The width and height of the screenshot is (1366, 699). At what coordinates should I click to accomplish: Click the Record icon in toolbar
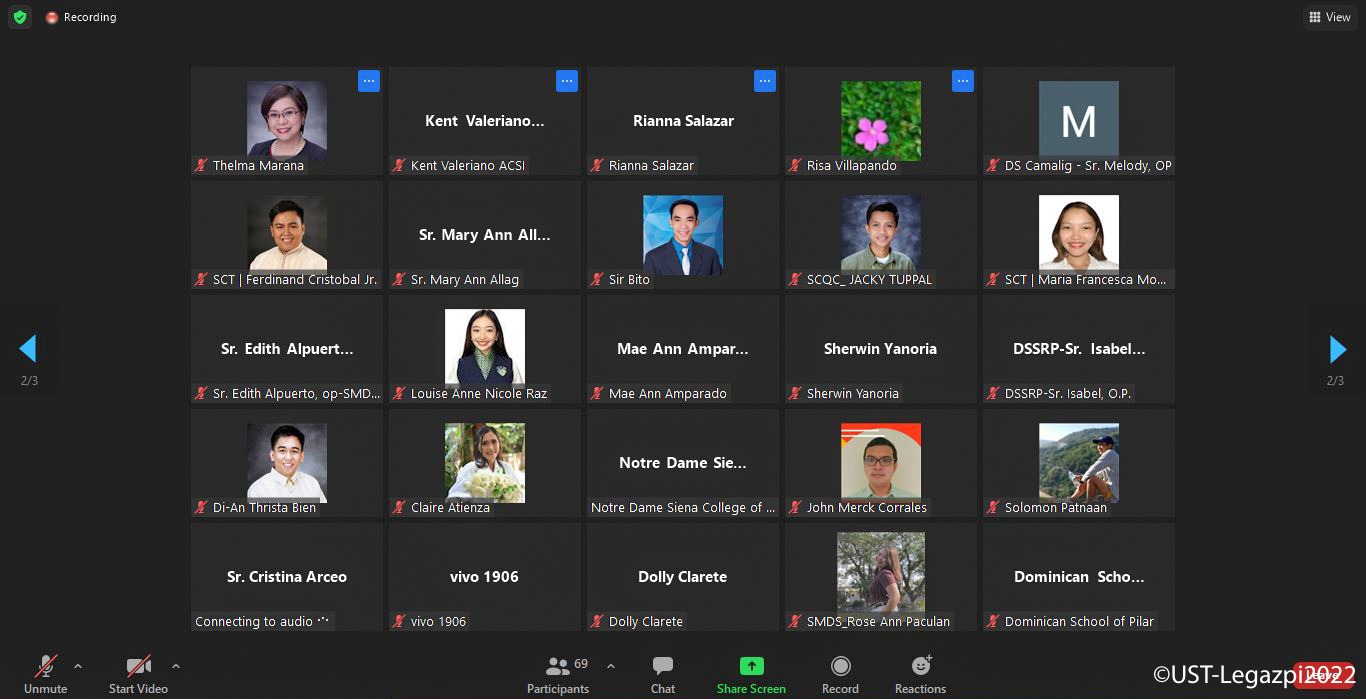(x=840, y=673)
